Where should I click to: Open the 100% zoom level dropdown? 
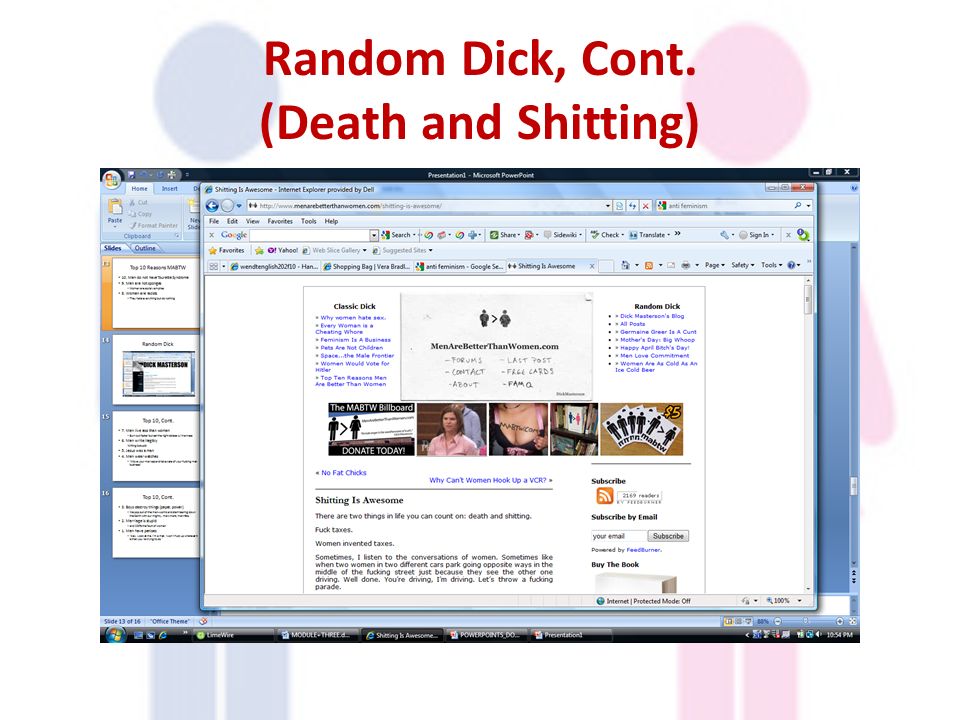799,601
